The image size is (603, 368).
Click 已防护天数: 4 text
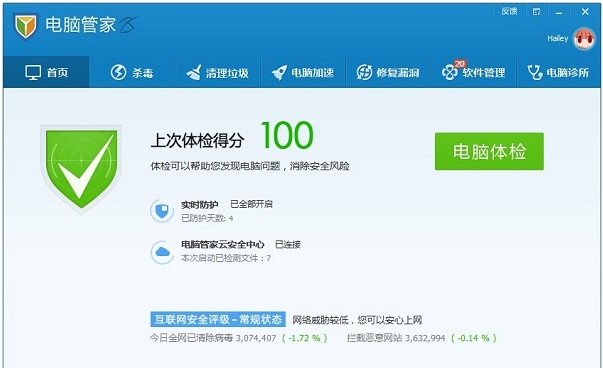(207, 218)
